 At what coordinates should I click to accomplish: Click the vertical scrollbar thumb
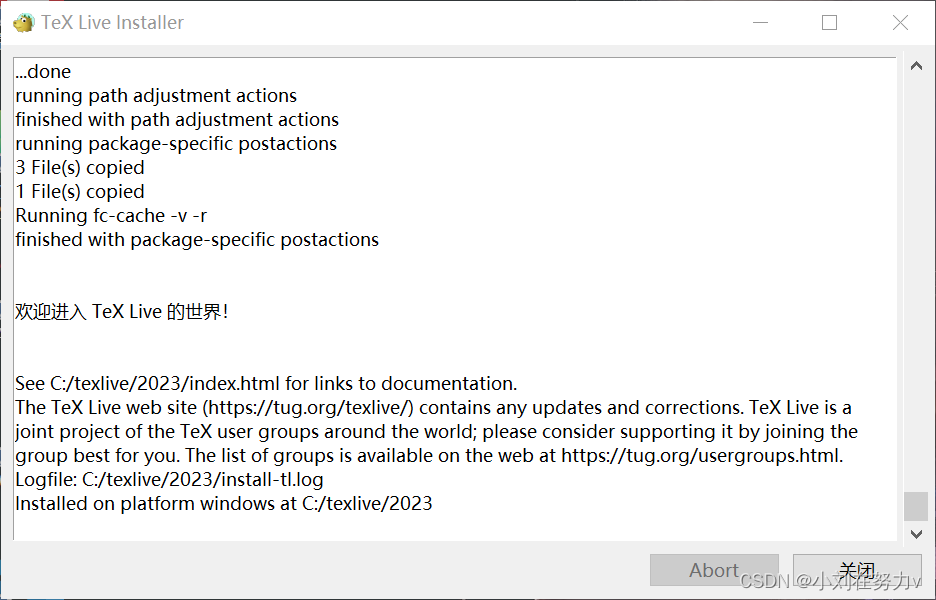coord(916,506)
